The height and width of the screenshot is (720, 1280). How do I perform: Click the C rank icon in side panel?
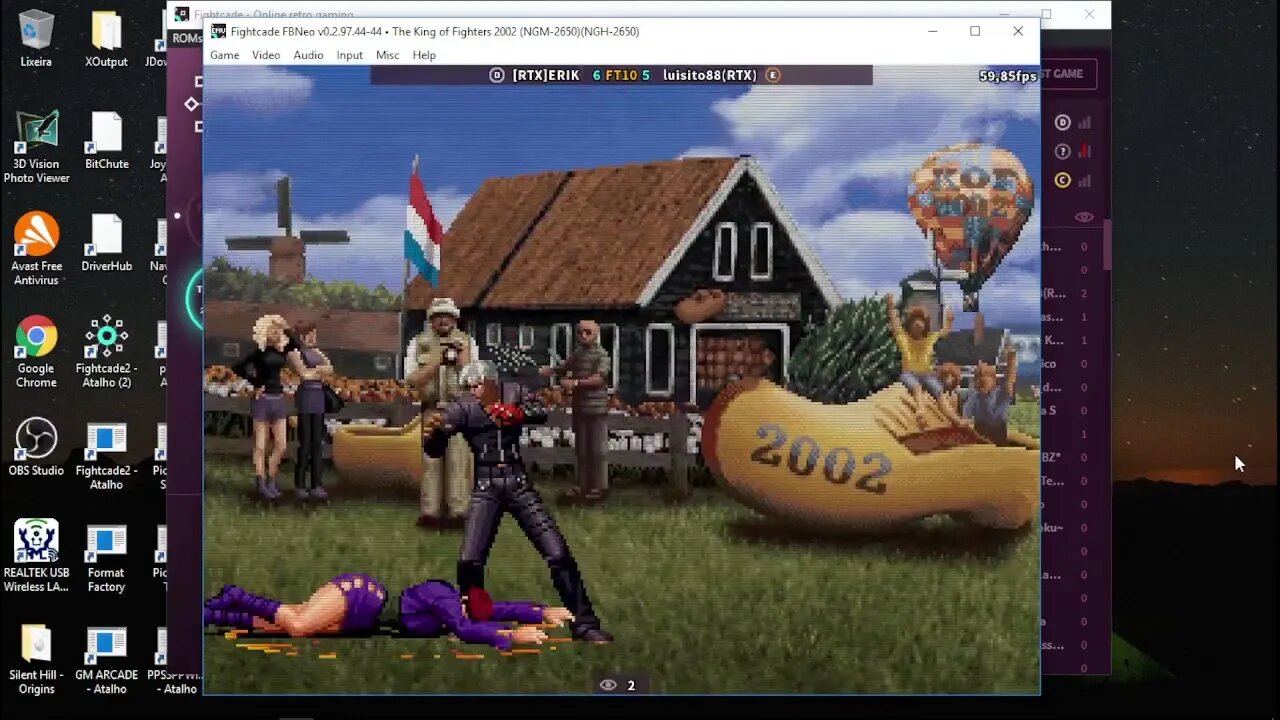pos(1063,181)
